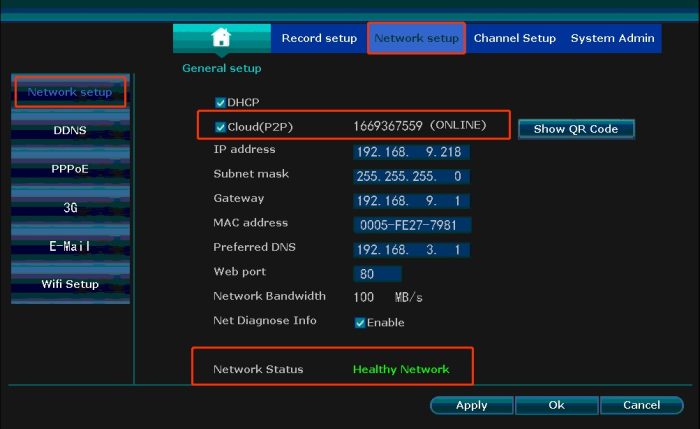Open the Channel Setup tab
The image size is (700, 429).
[514, 39]
